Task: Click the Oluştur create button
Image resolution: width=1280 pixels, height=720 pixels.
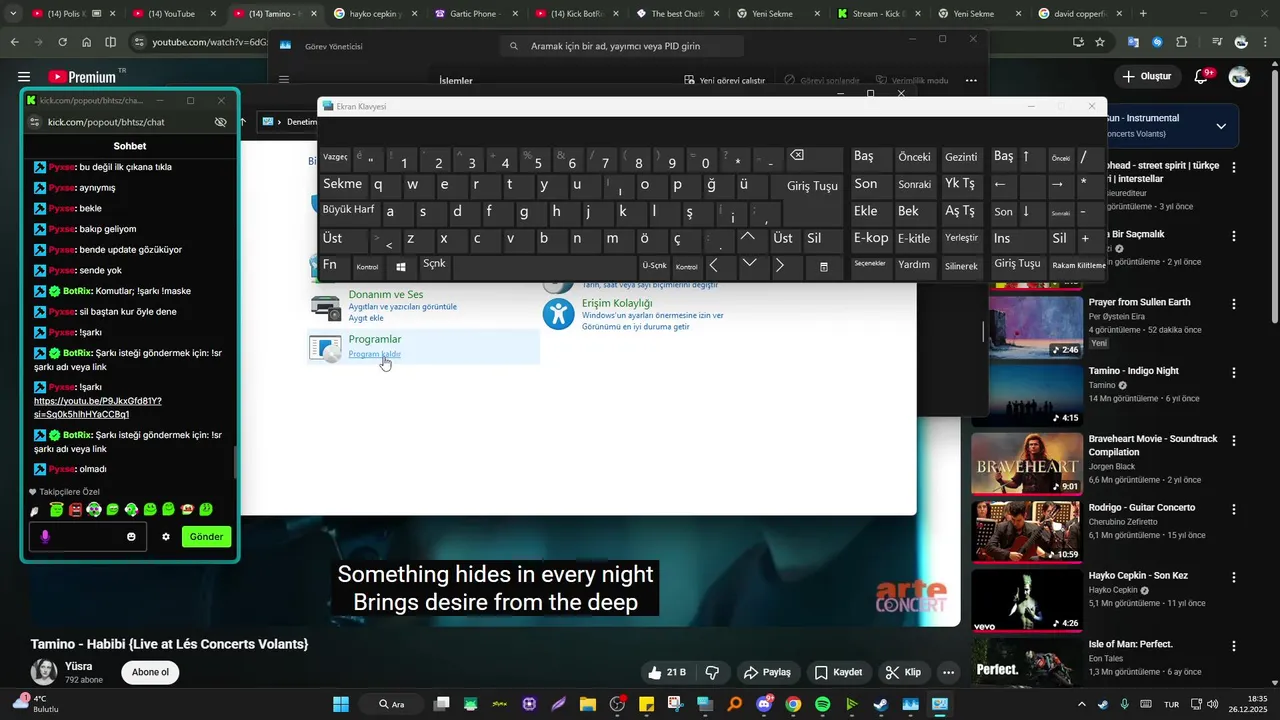Action: point(1146,76)
